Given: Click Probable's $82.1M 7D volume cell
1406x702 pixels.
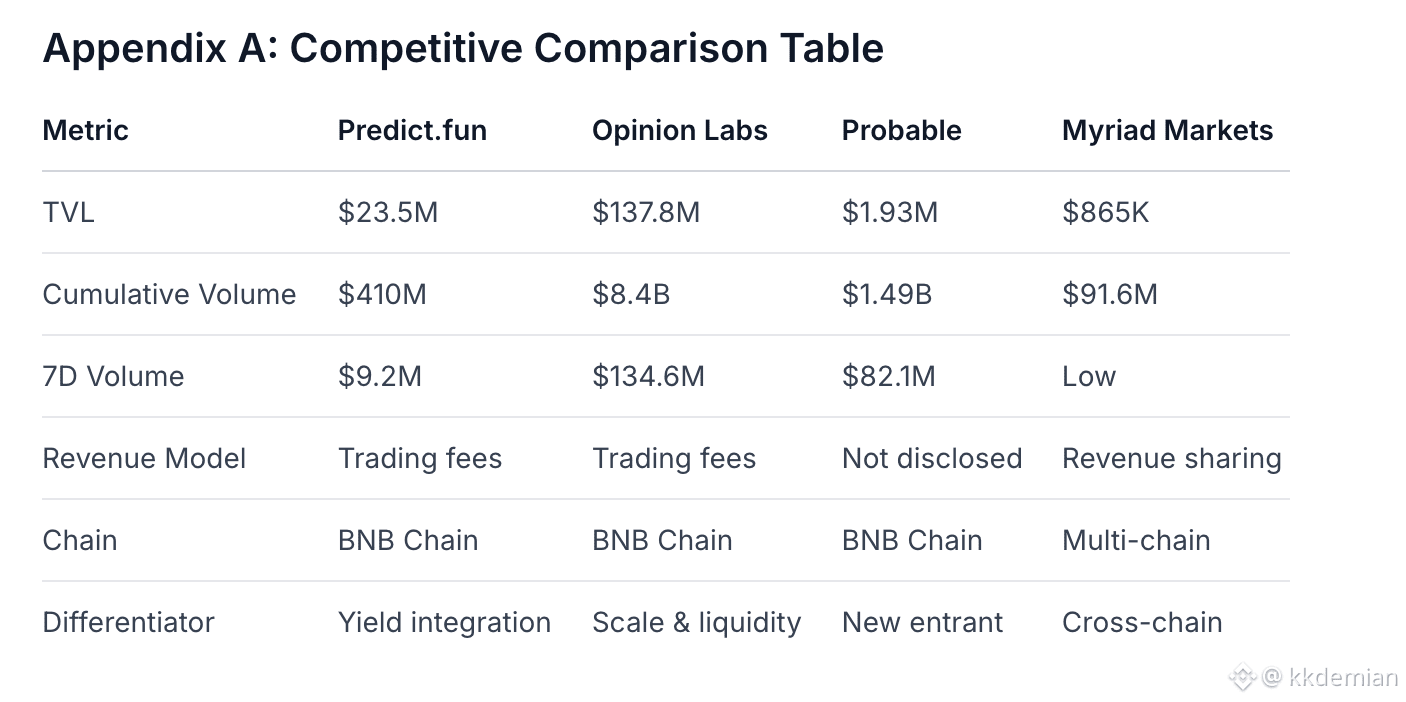Looking at the screenshot, I should tap(888, 376).
